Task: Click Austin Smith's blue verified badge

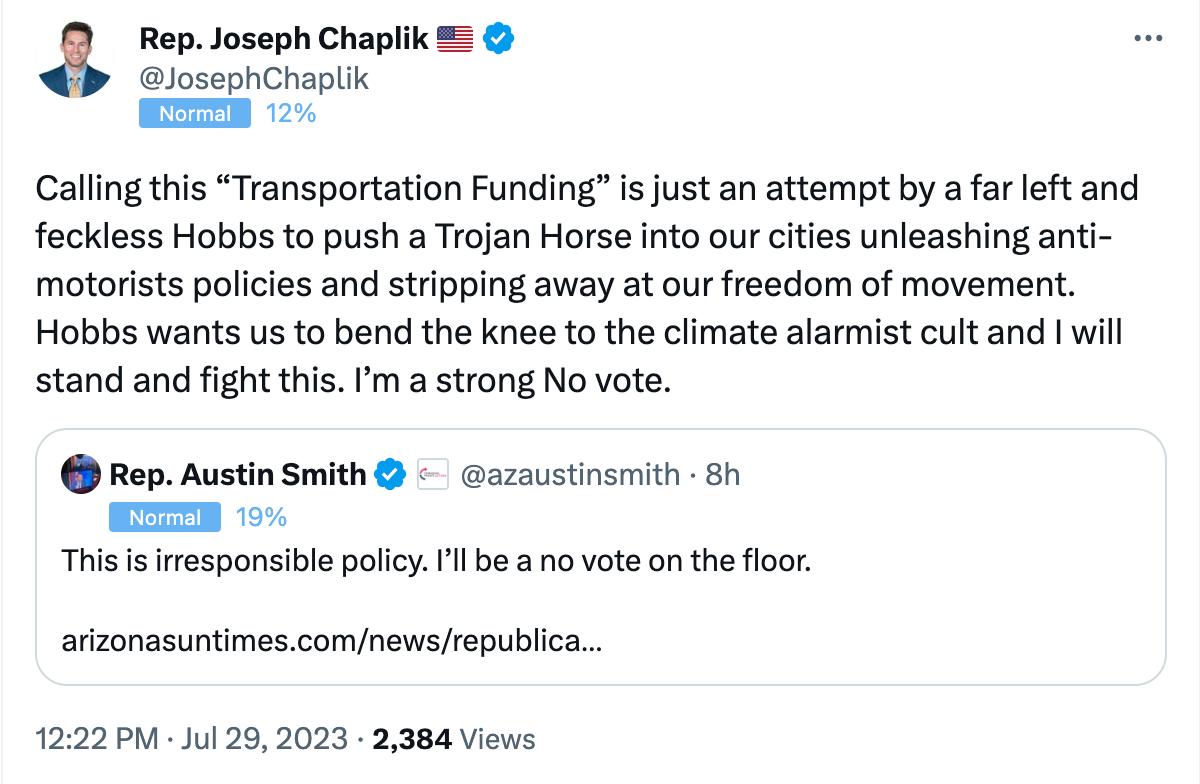Action: pos(389,474)
